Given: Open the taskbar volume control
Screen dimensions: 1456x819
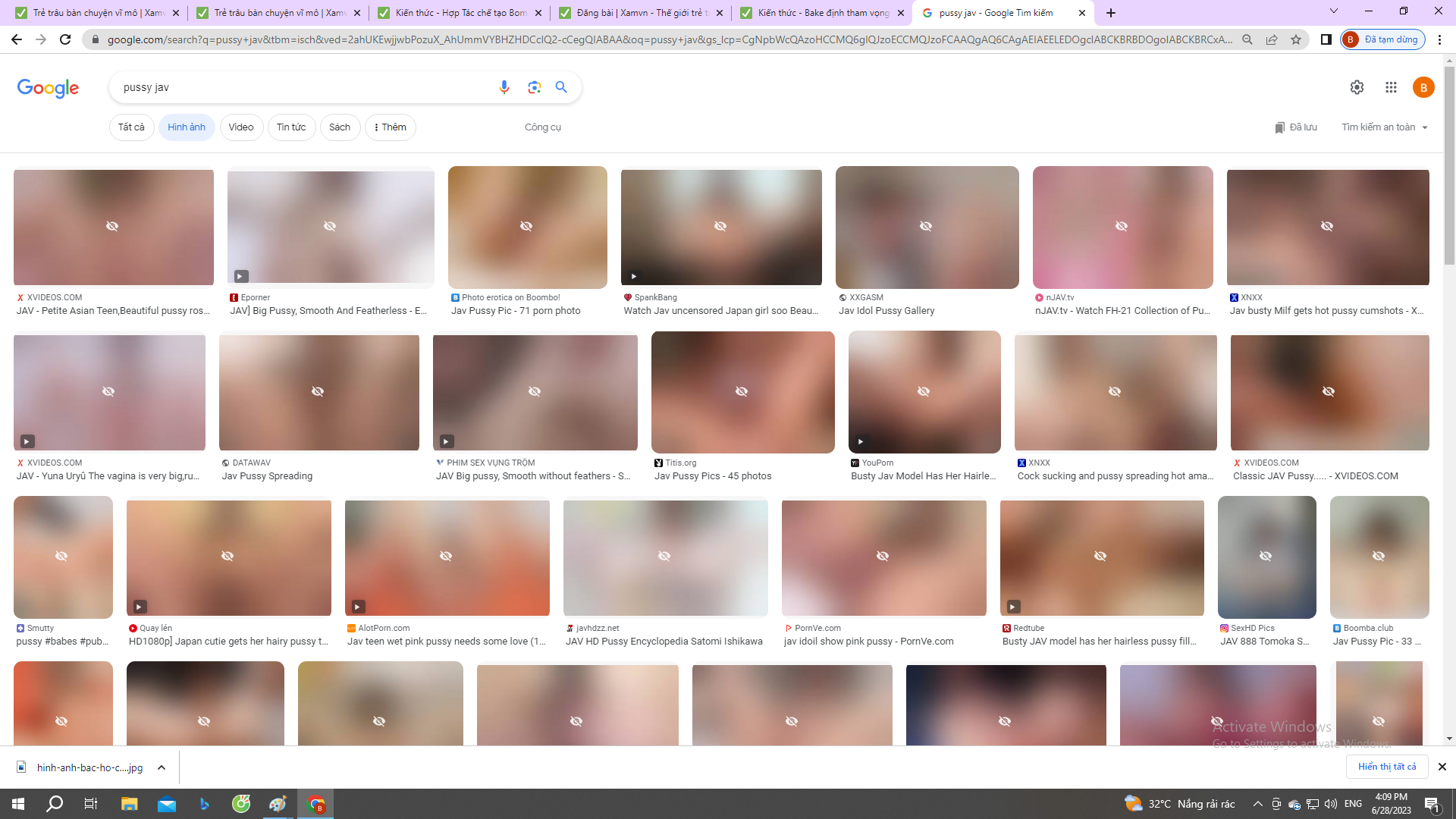Looking at the screenshot, I should point(1329,803).
